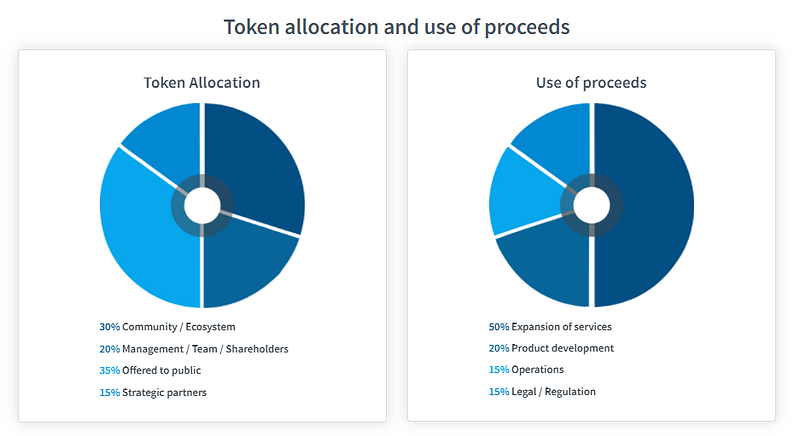
Task: Click the Token Allocation chart title
Action: coord(202,83)
